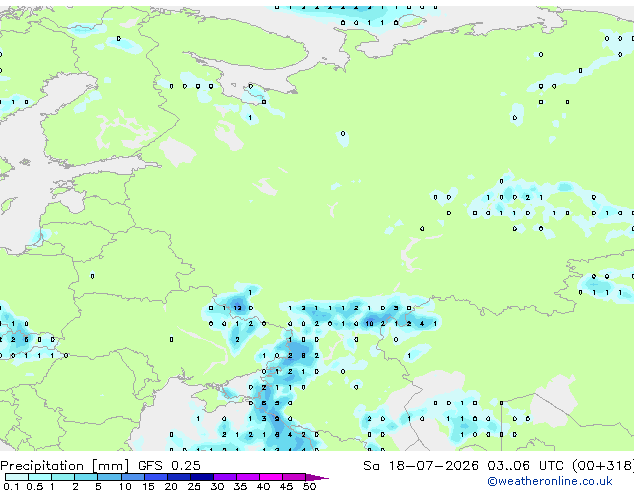Click the '40' legend value
The width and height of the screenshot is (634, 490).
(x=263, y=486)
